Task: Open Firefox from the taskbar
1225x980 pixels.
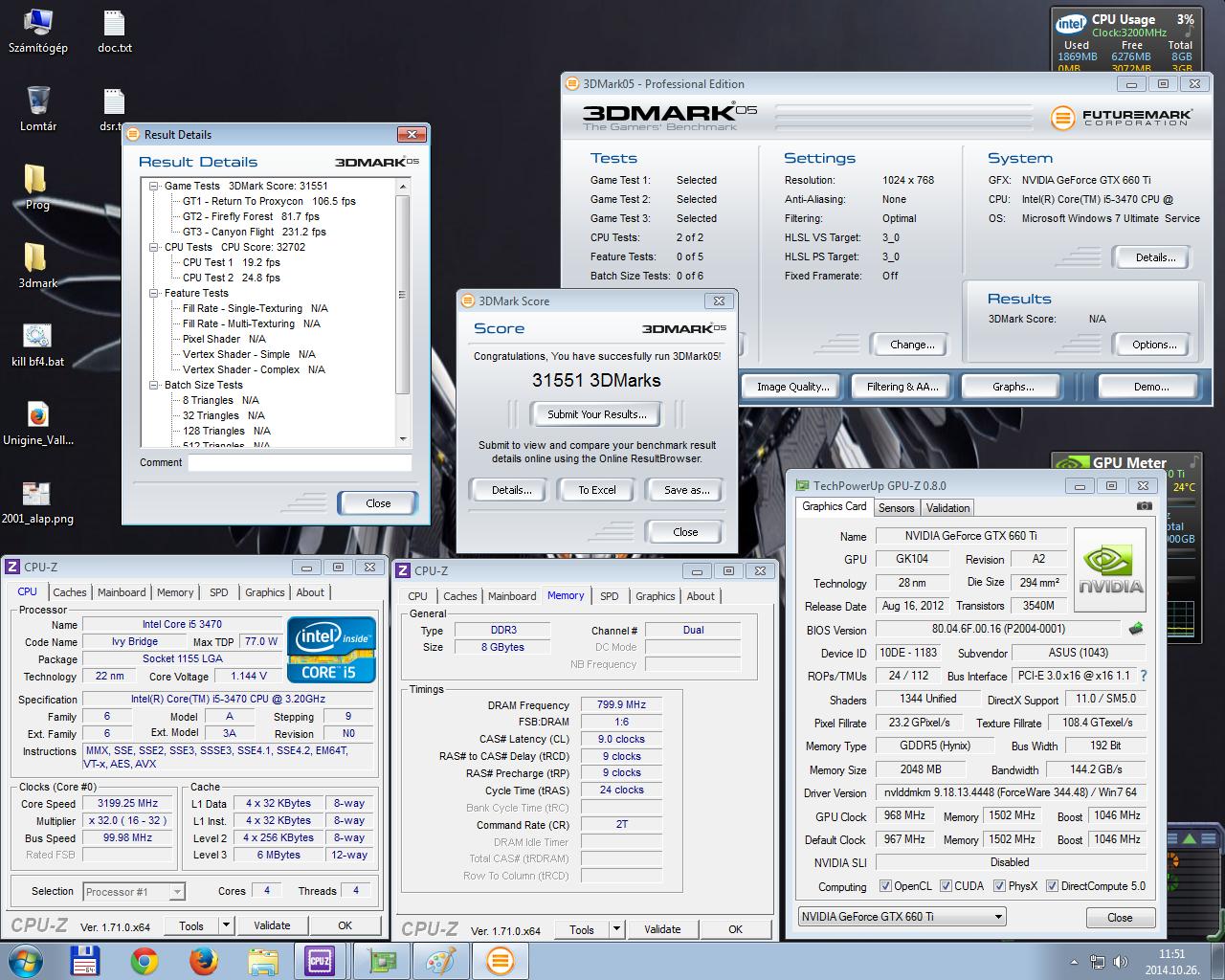Action: [x=202, y=960]
